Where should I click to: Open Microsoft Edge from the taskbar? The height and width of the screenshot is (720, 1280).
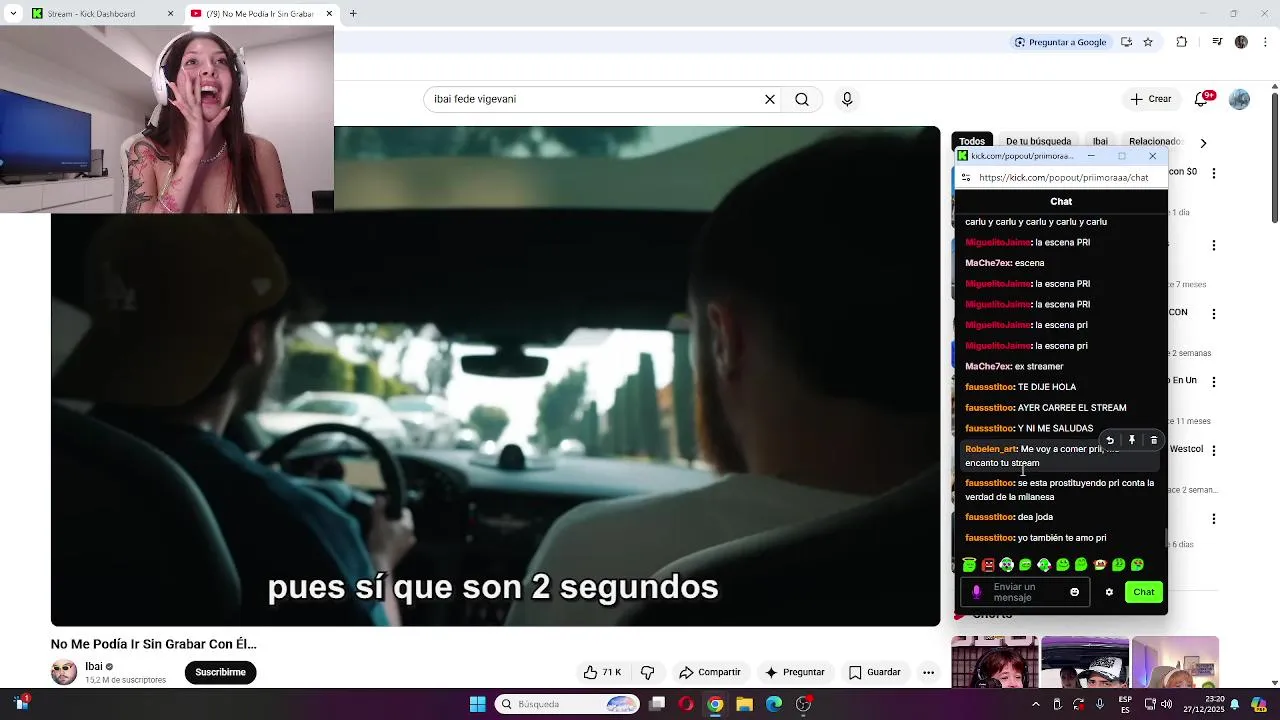tap(774, 704)
